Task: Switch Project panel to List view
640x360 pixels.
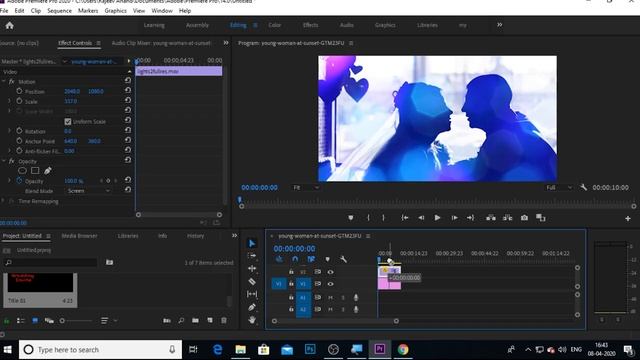Action: 20,321
